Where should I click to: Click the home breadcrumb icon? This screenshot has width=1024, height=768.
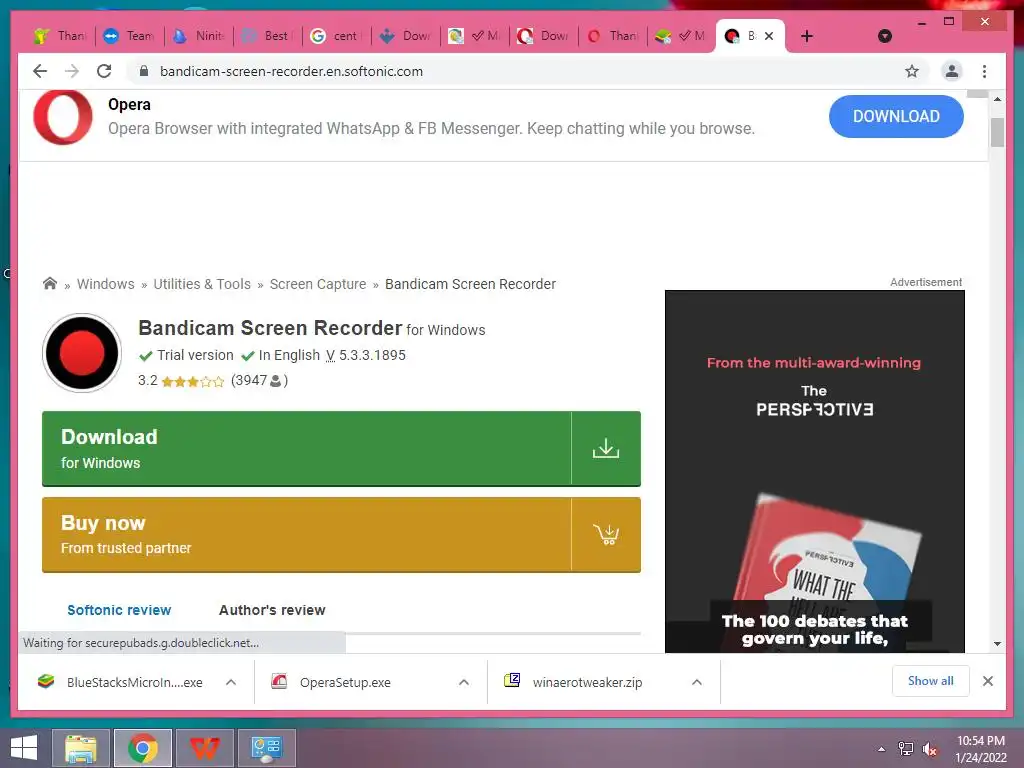[x=50, y=283]
